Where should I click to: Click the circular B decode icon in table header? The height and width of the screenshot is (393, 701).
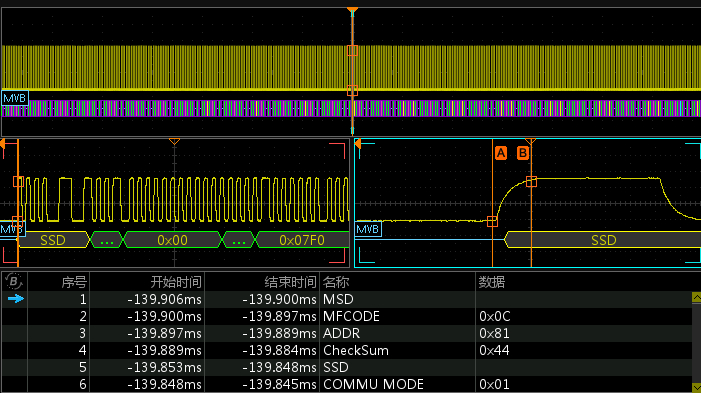point(14,282)
